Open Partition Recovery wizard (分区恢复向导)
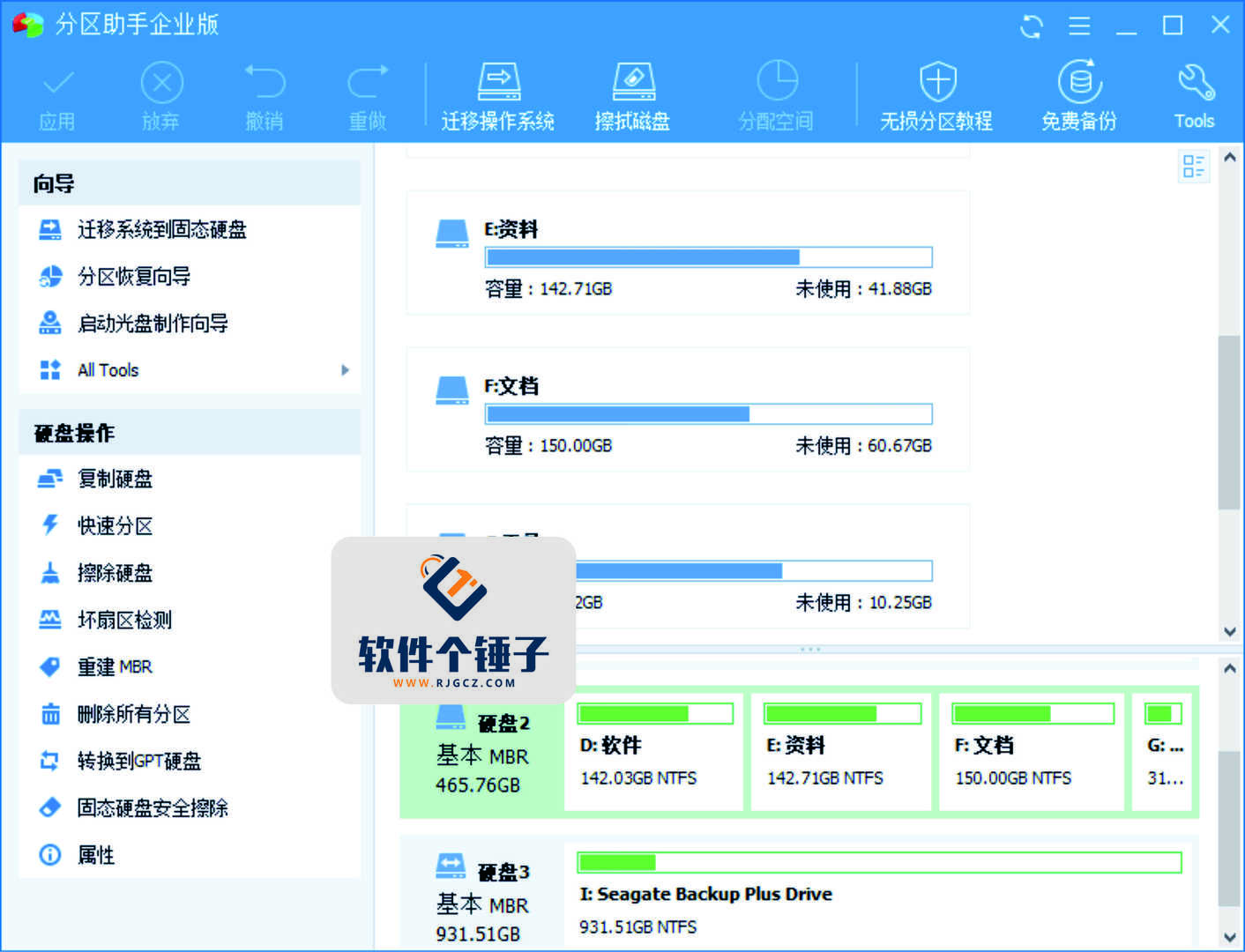The height and width of the screenshot is (952, 1245). point(190,277)
